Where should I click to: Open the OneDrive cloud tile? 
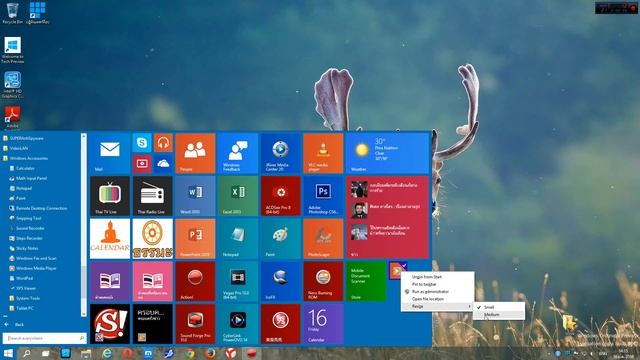tap(163, 164)
